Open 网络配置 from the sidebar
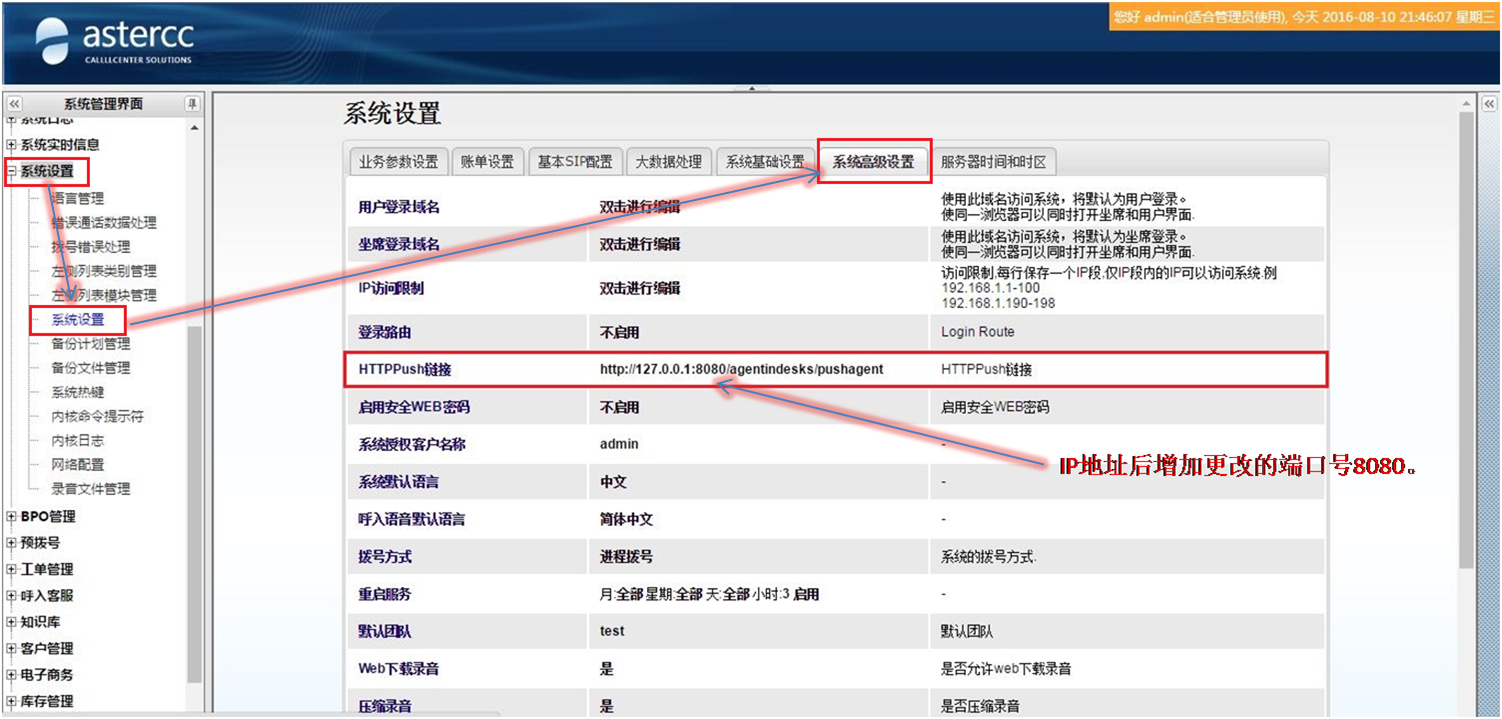The width and height of the screenshot is (1502, 719). (x=78, y=465)
